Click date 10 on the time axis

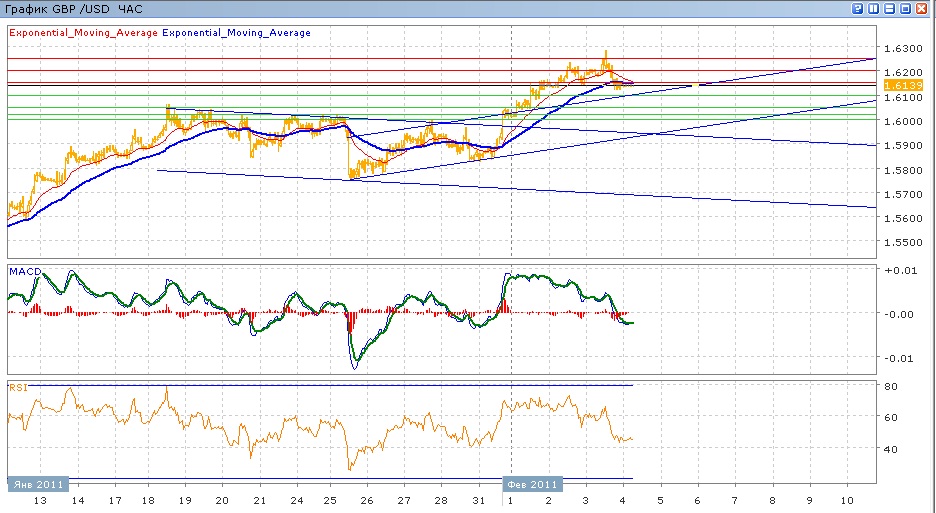847,500
